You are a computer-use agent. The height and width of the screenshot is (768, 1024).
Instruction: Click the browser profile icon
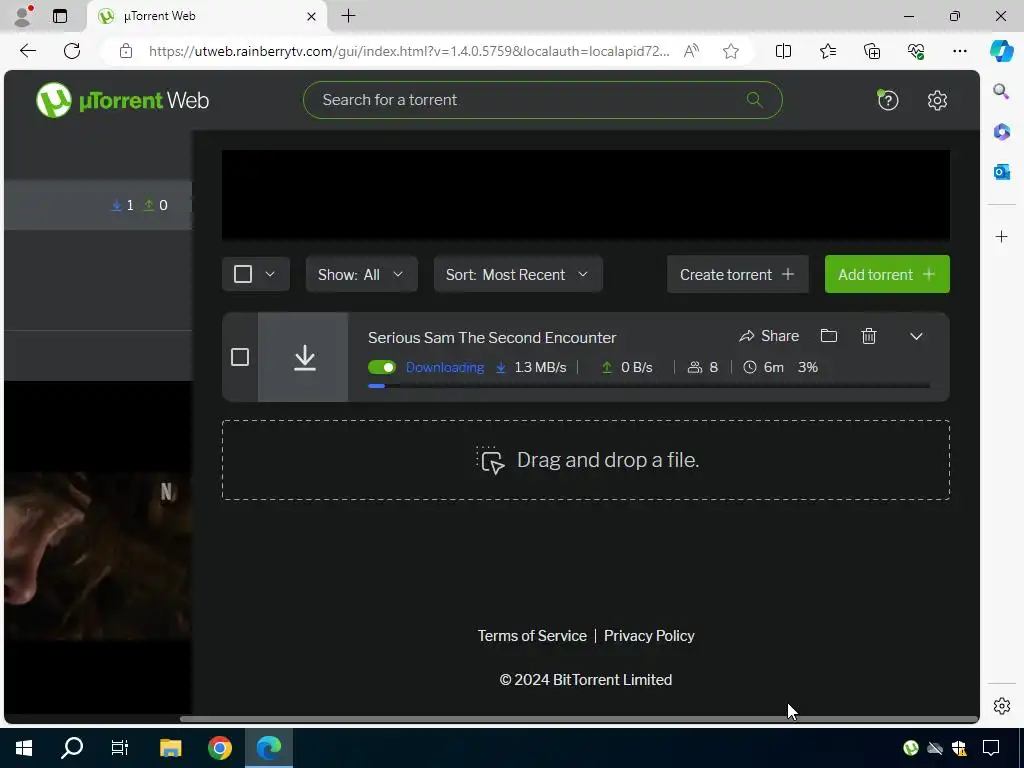[22, 16]
